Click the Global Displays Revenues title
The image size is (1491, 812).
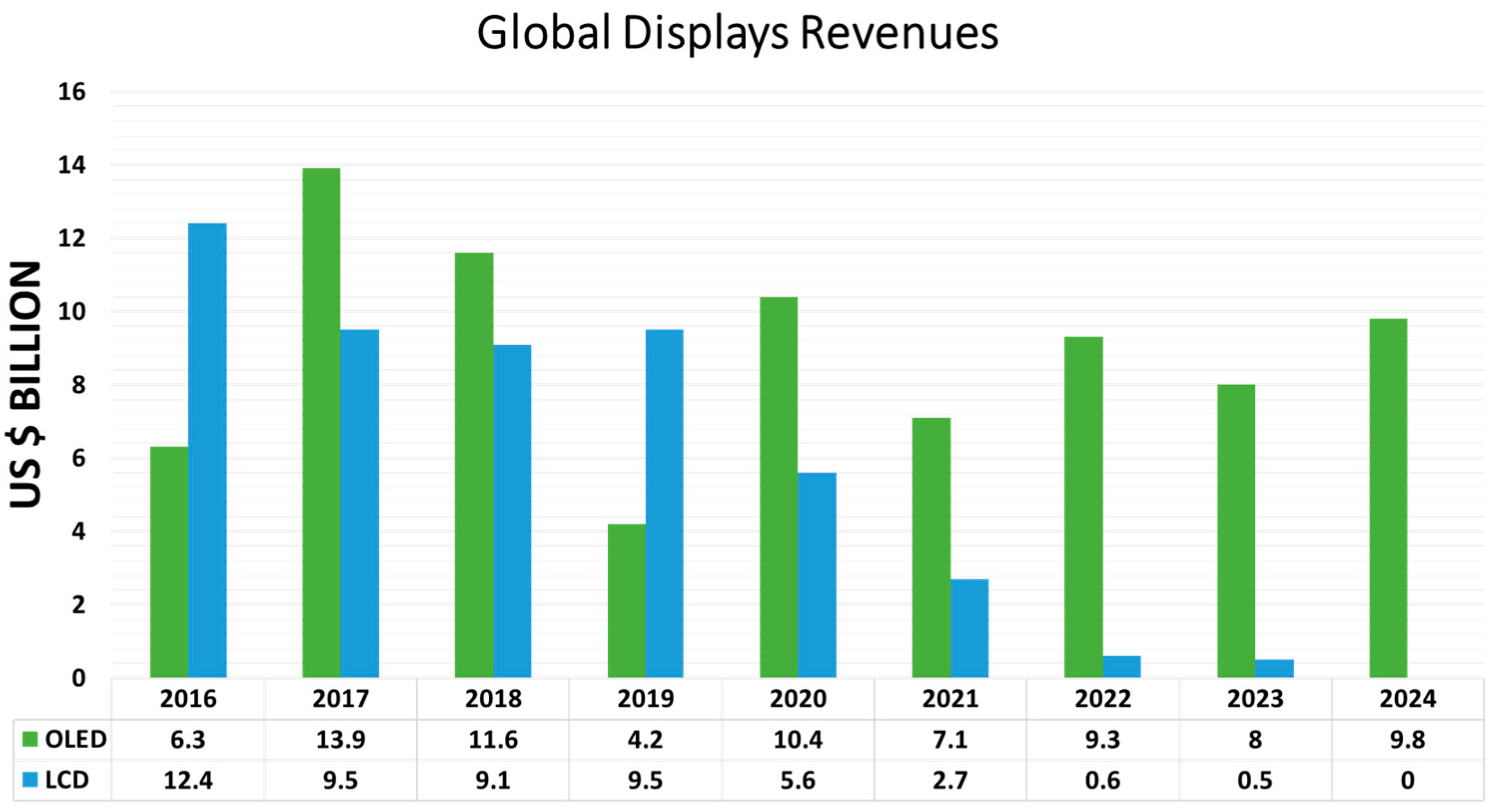click(737, 33)
